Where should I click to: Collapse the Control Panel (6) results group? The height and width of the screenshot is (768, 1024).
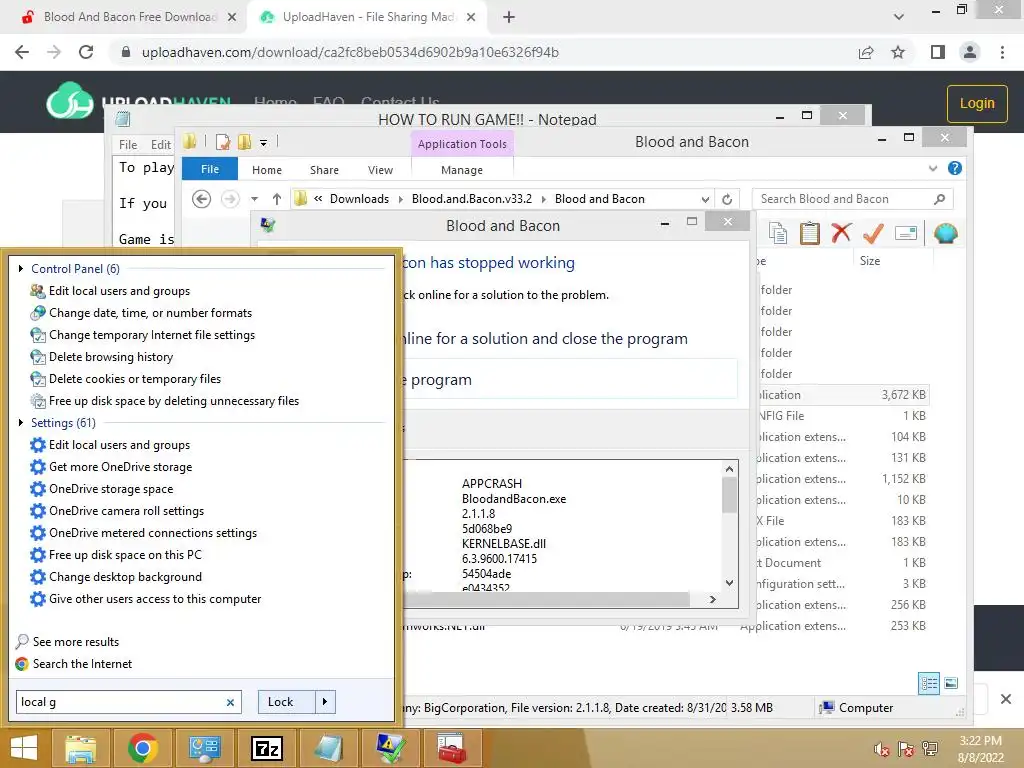click(21, 268)
